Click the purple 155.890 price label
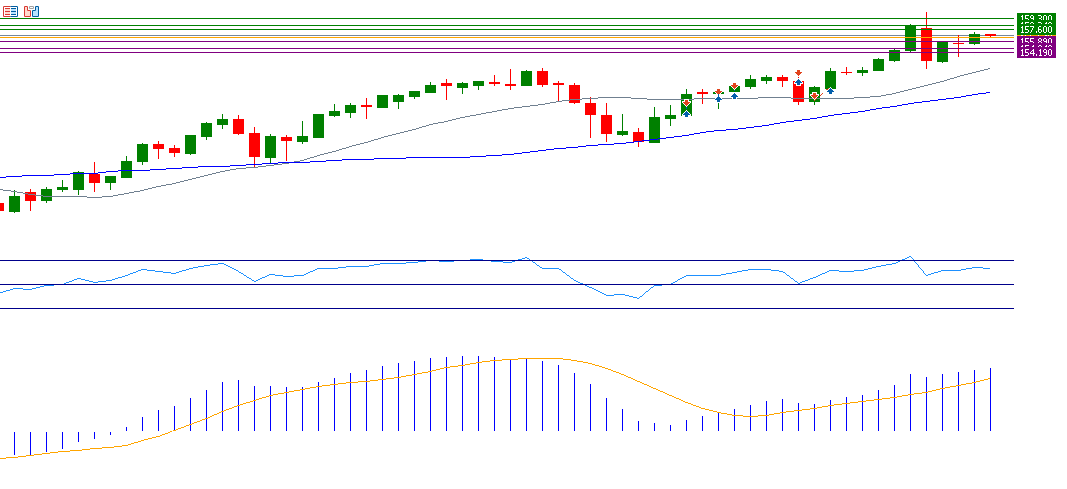 1035,42
